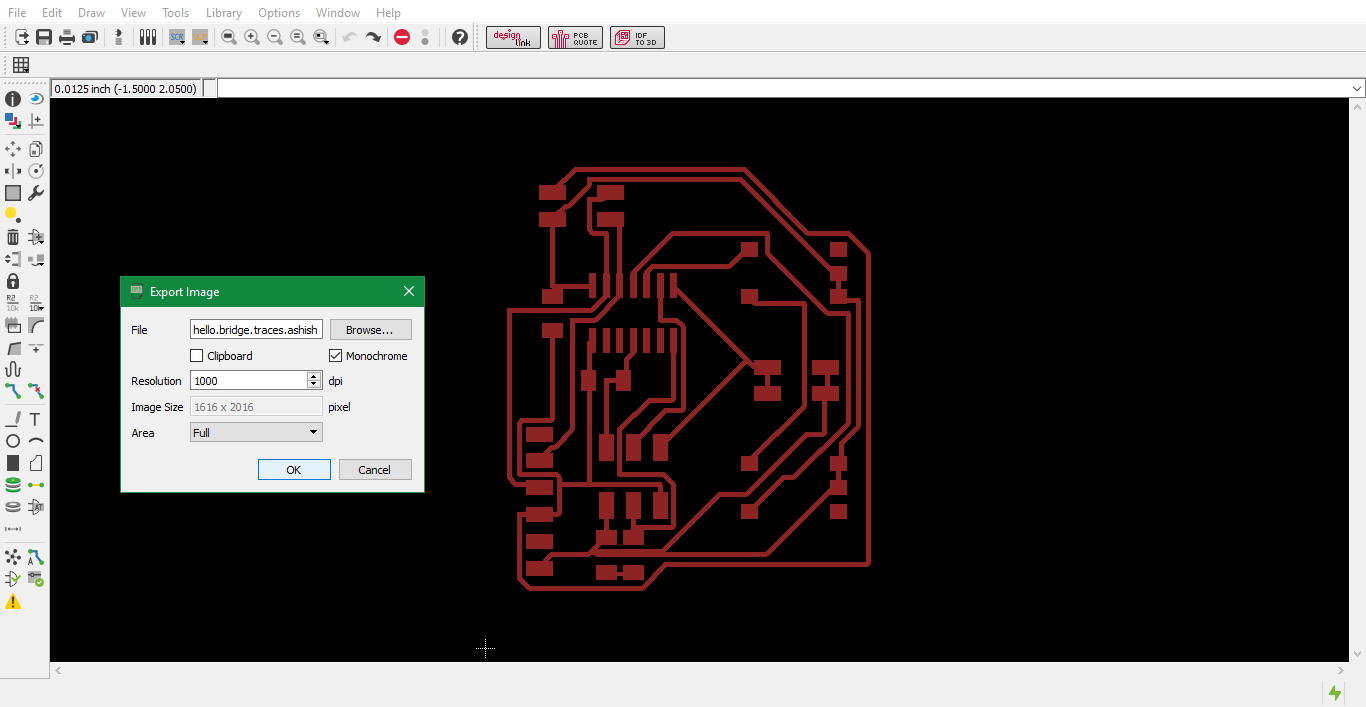Click the Save icon in toolbar
The image size is (1366, 707).
(x=44, y=37)
